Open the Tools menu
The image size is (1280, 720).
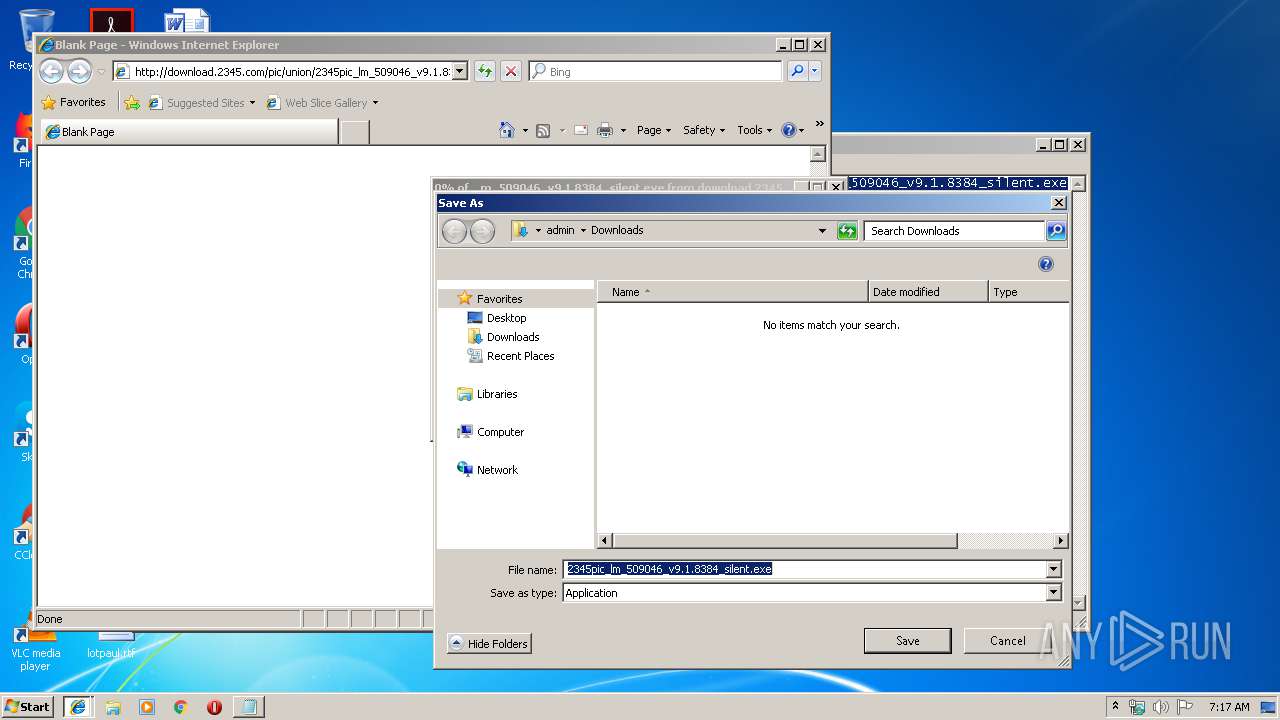click(x=755, y=130)
